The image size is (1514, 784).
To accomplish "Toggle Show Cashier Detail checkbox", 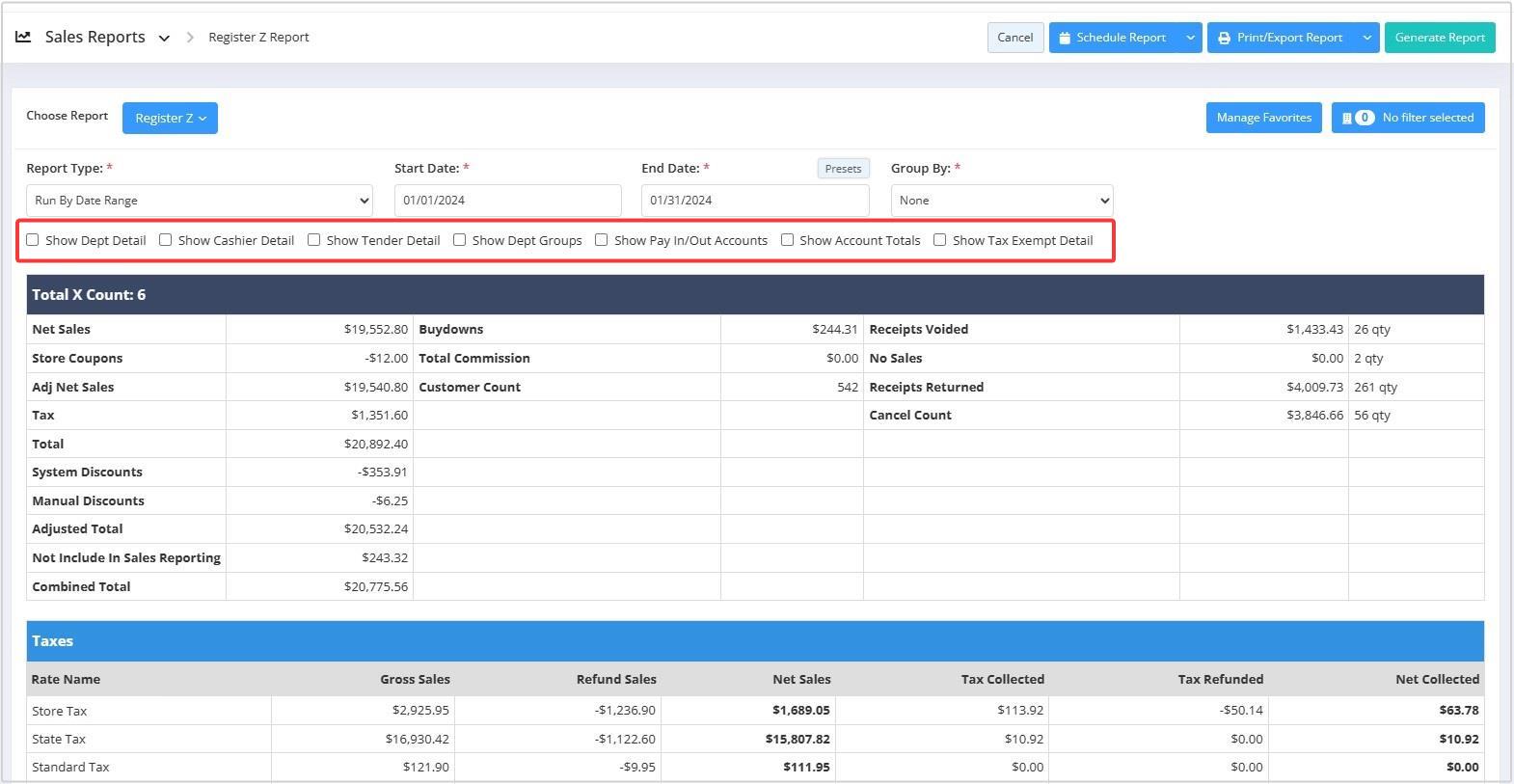I will [165, 240].
